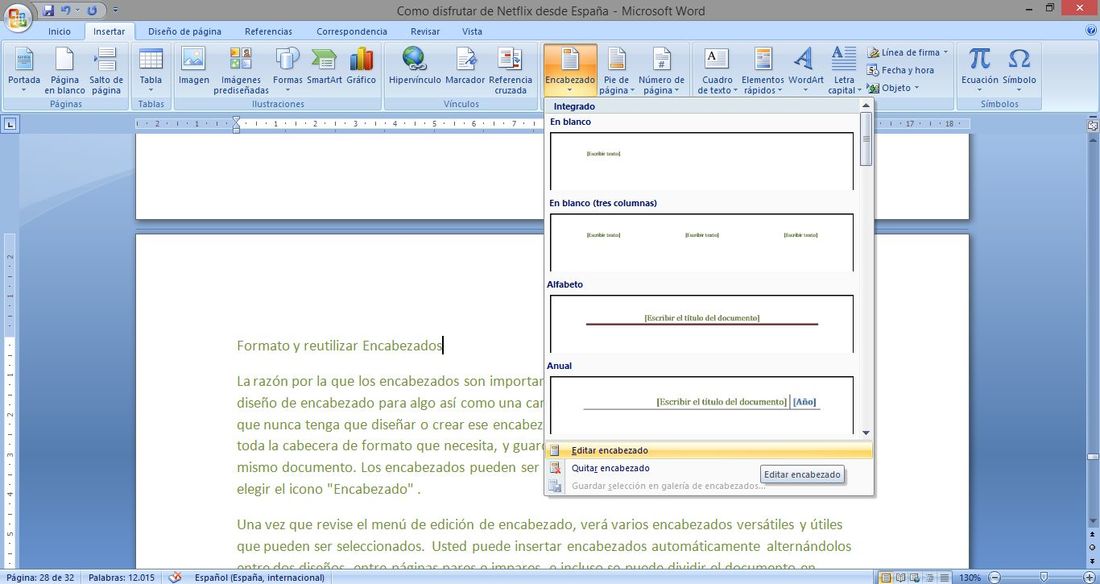Open the Office button menu

coord(17,16)
